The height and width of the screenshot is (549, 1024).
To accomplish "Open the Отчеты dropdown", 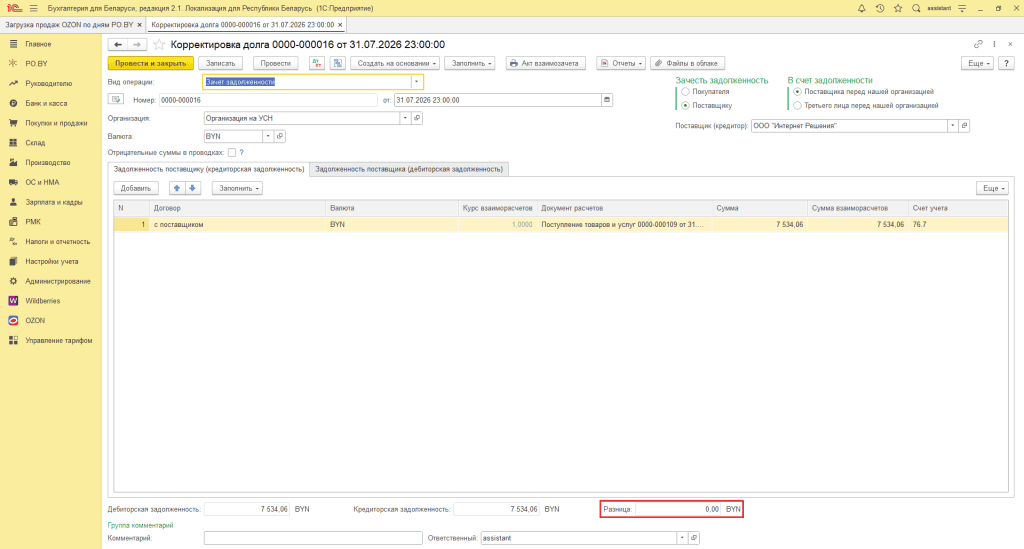I will pos(620,63).
